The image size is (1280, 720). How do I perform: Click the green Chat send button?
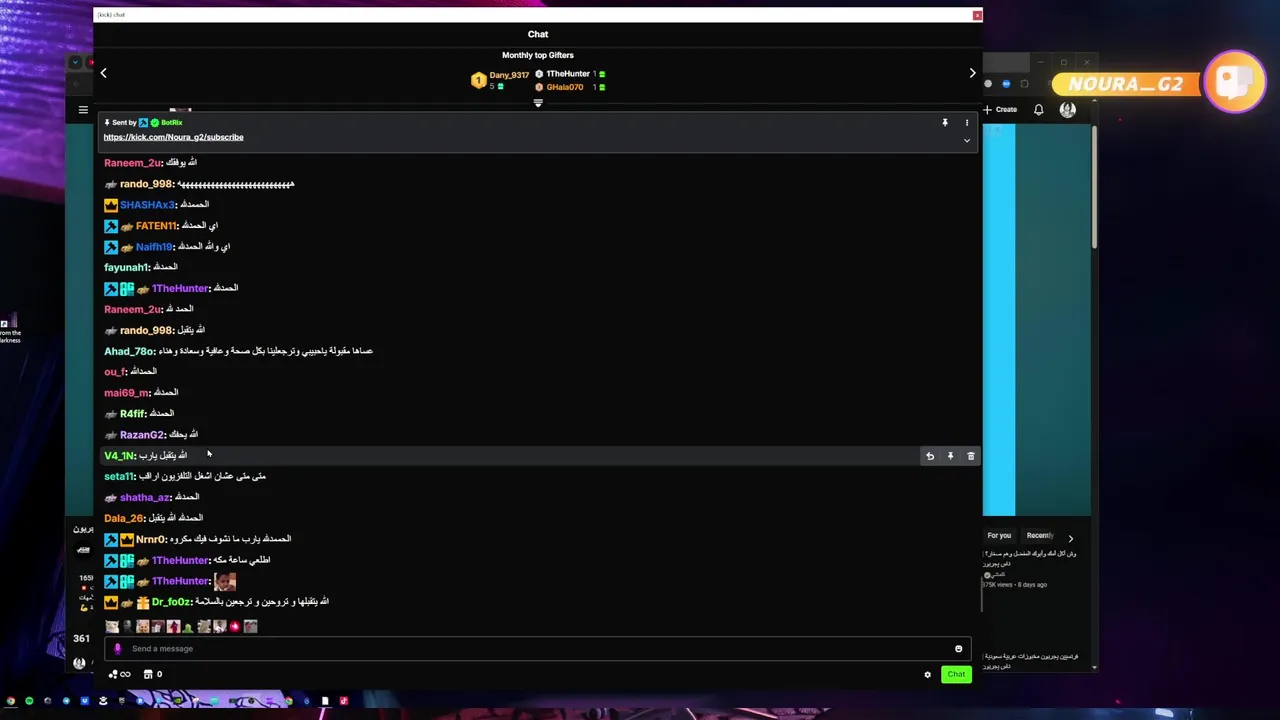point(956,674)
